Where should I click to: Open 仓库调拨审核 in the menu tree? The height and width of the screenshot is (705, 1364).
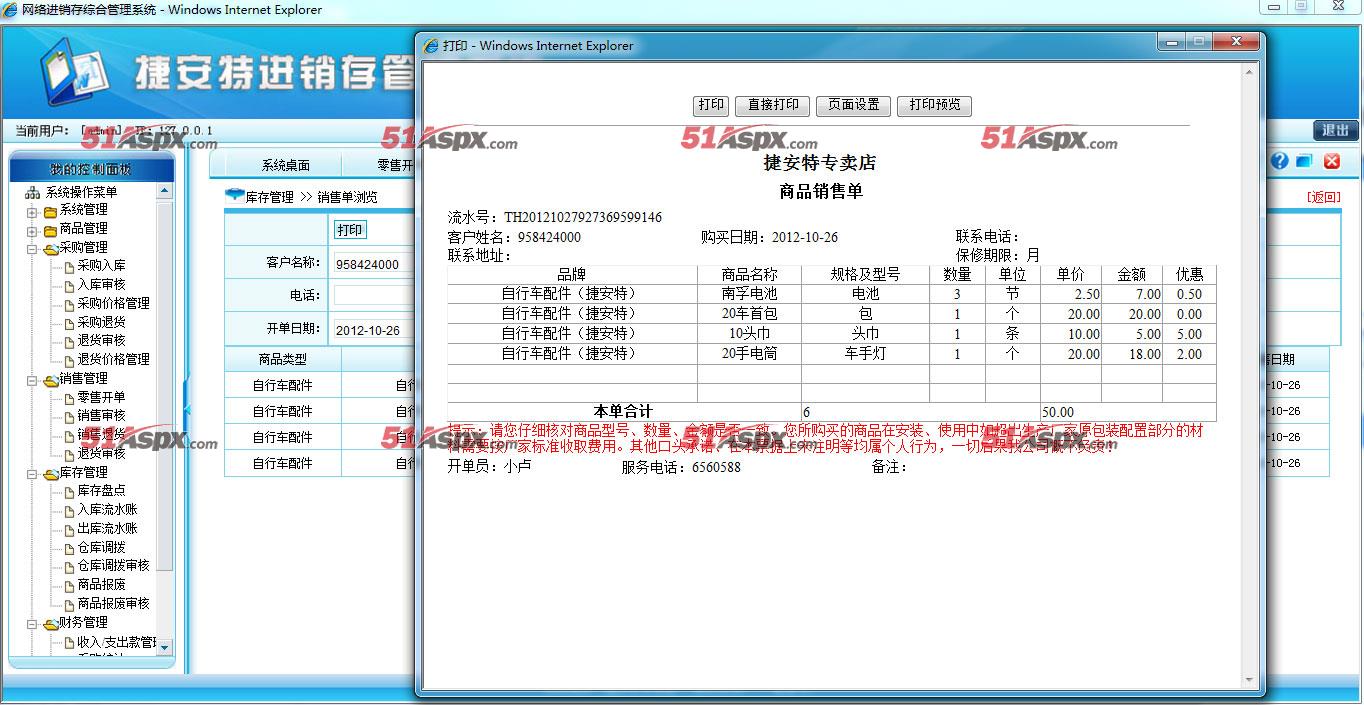pyautogui.click(x=113, y=566)
